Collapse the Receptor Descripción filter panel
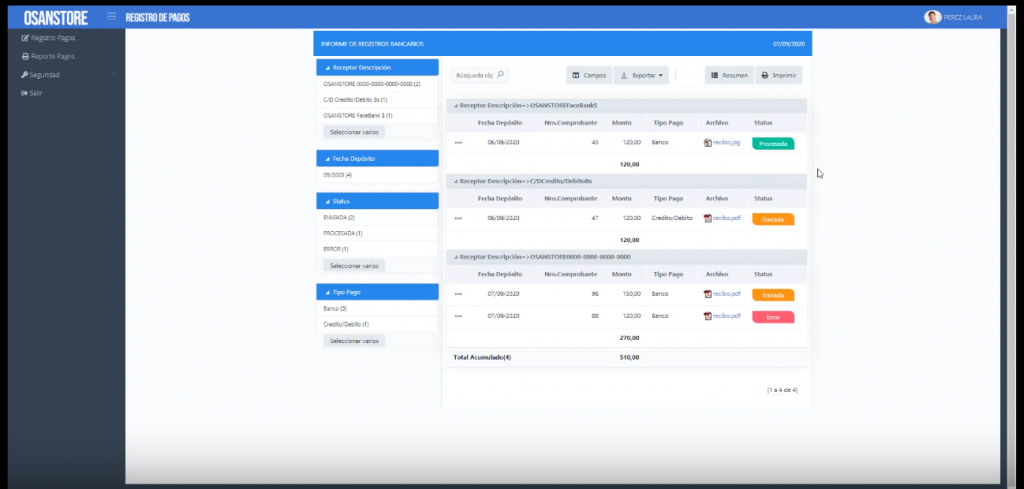The image size is (1024, 489). [377, 67]
